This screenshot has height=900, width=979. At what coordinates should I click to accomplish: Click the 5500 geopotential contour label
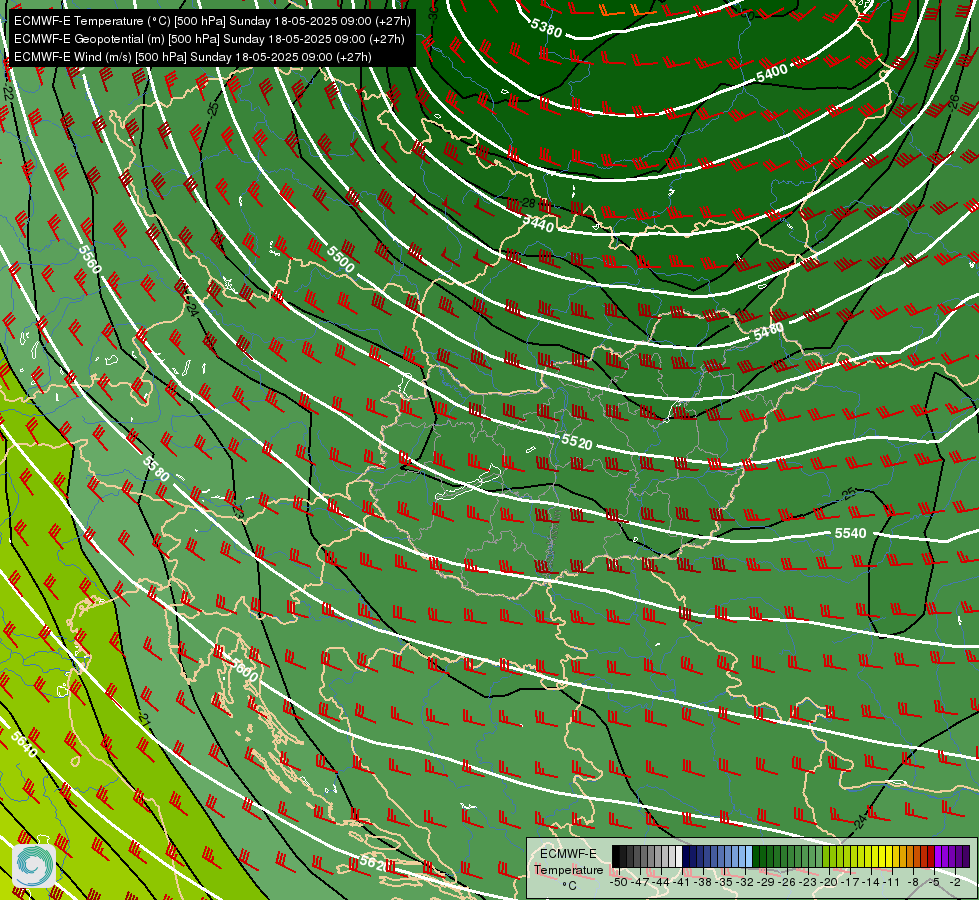[341, 259]
